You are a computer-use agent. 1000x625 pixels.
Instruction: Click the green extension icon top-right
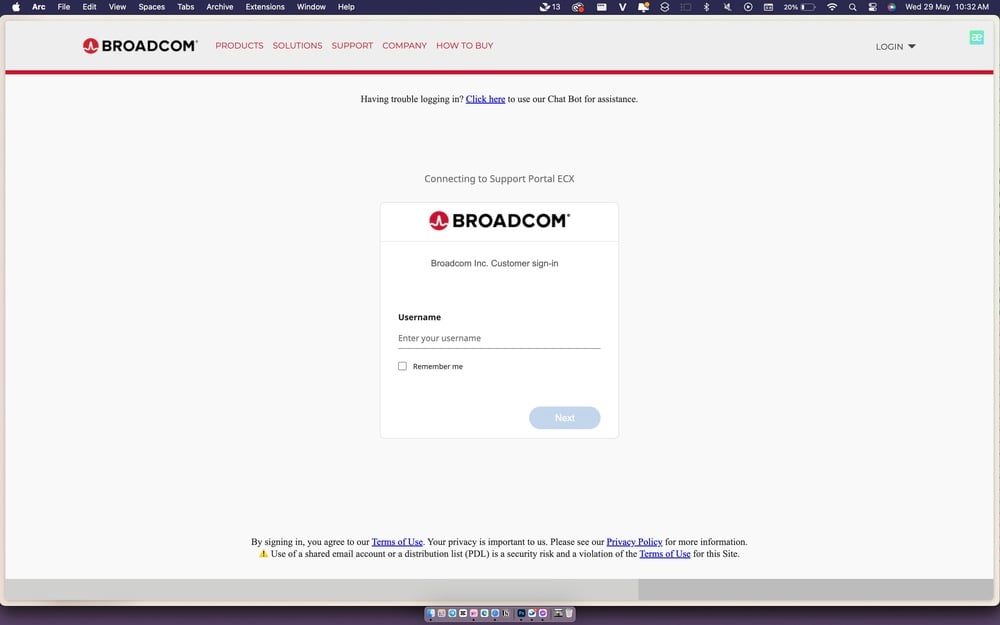[976, 38]
